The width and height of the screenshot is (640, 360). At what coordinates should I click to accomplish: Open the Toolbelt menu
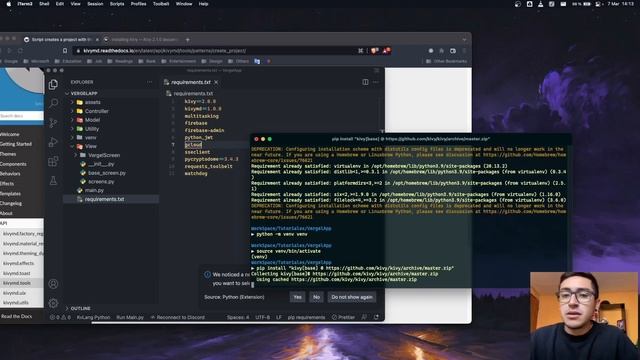click(x=161, y=4)
